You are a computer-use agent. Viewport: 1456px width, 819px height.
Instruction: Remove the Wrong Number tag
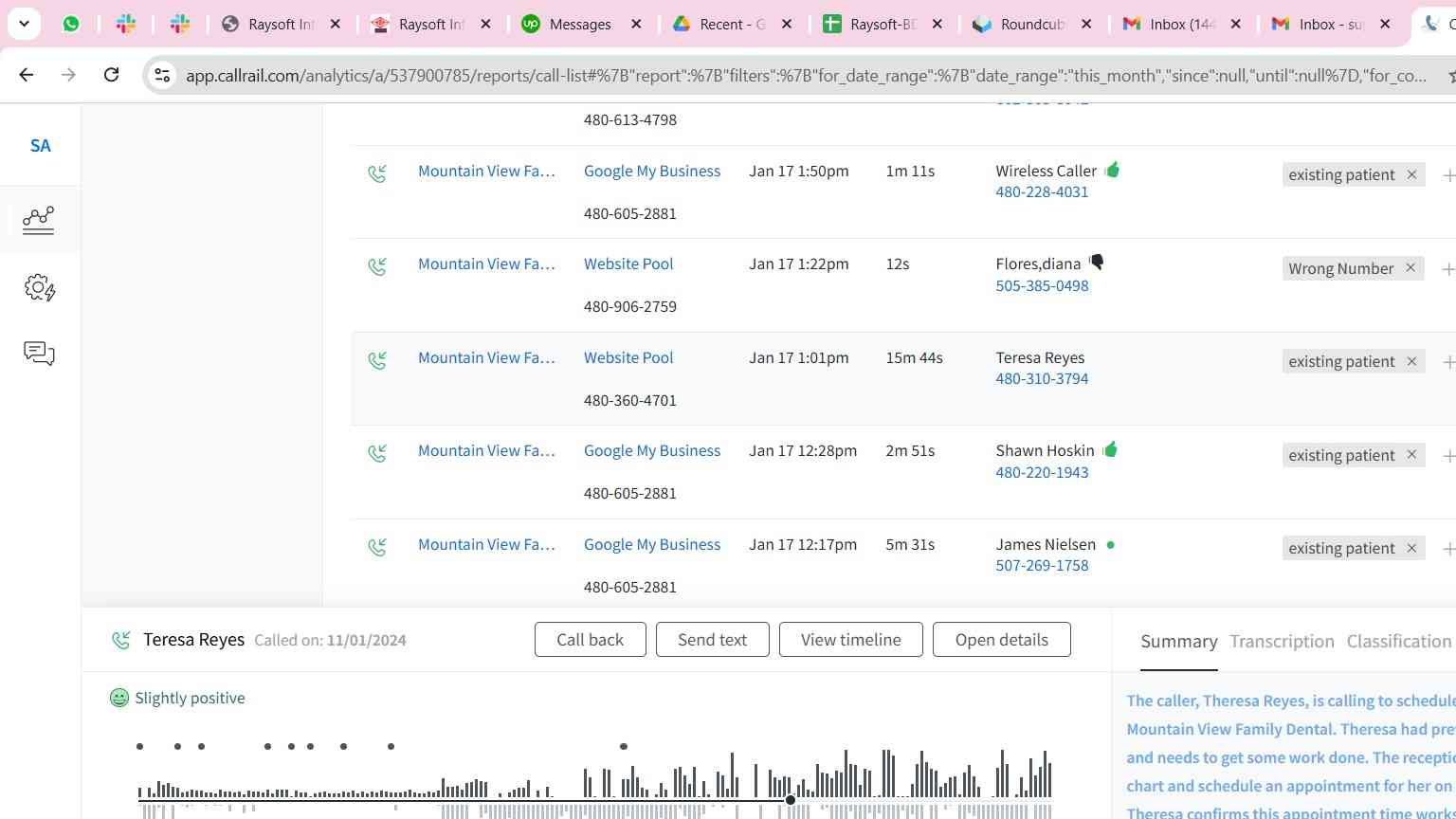pyautogui.click(x=1410, y=268)
